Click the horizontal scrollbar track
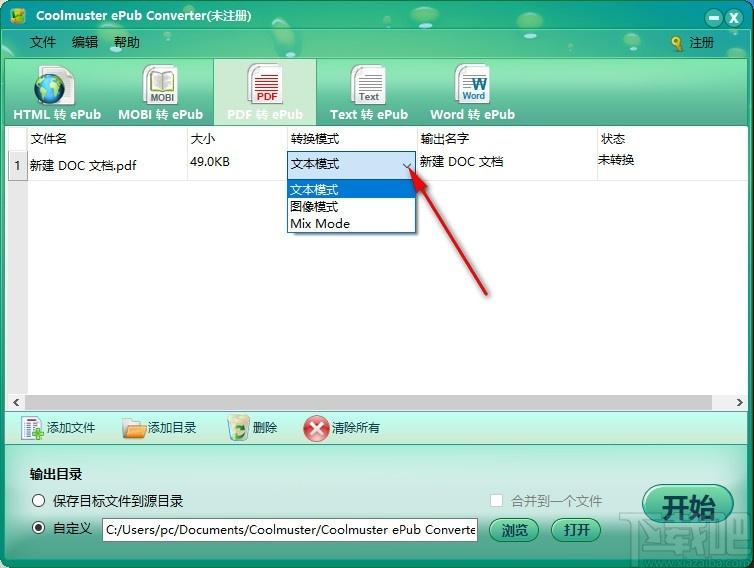The height and width of the screenshot is (568, 754). click(368, 402)
